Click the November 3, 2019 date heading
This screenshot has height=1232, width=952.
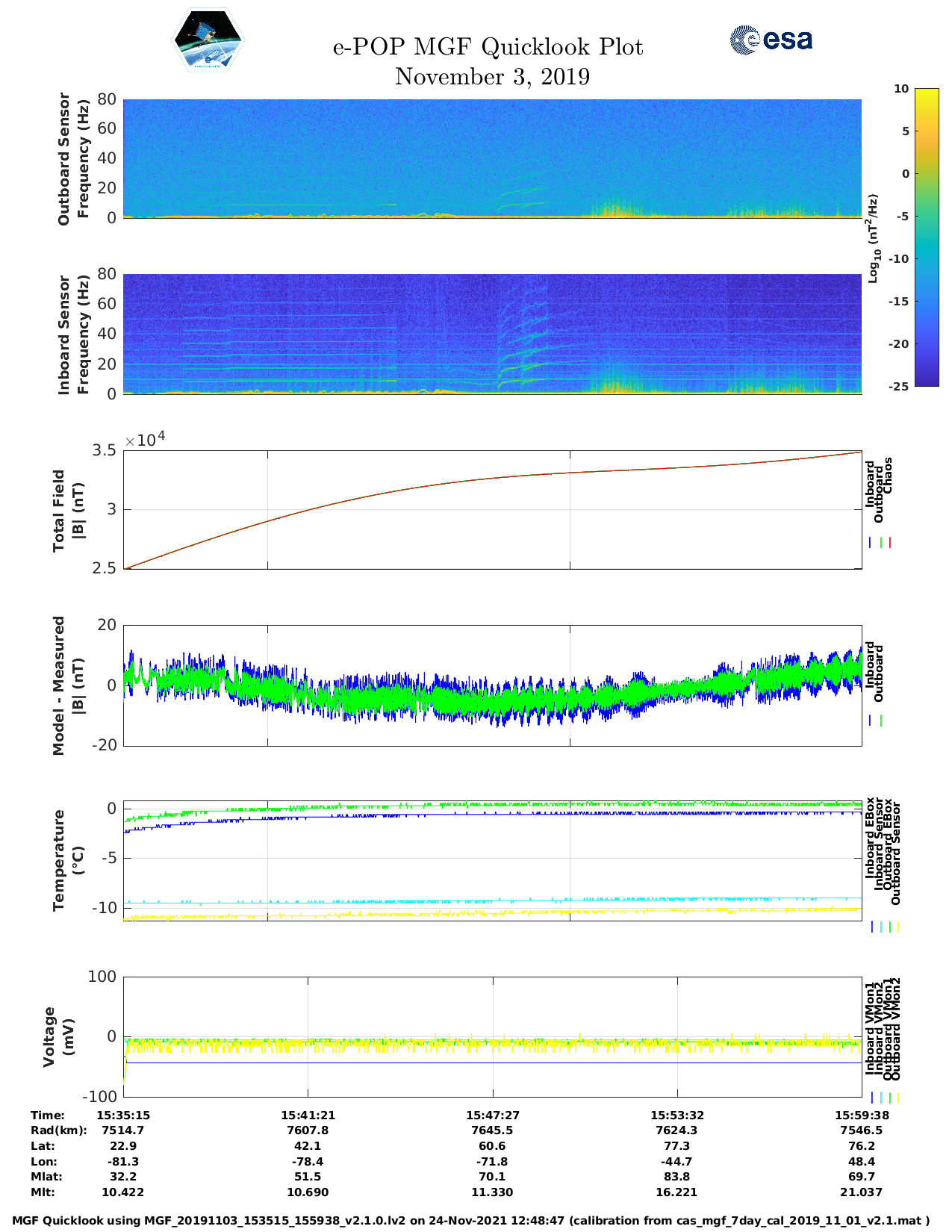492,77
